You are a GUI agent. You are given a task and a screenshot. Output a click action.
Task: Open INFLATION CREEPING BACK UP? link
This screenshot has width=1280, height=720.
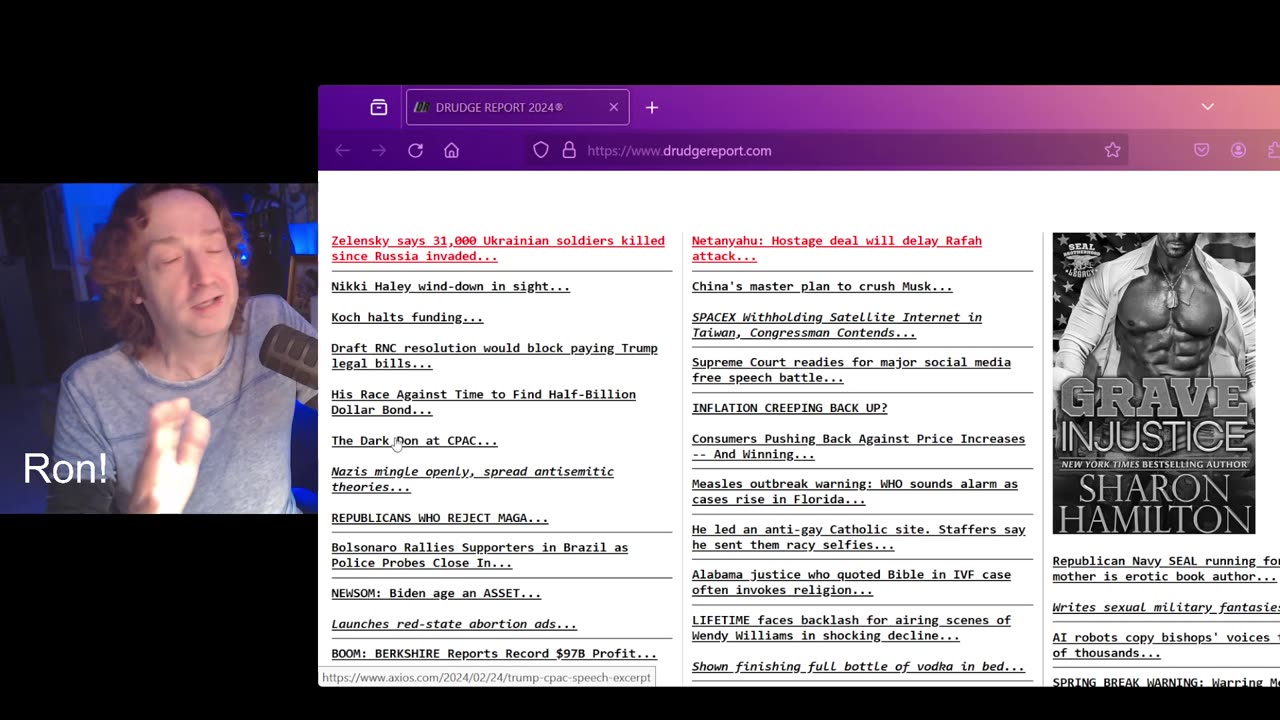point(789,408)
